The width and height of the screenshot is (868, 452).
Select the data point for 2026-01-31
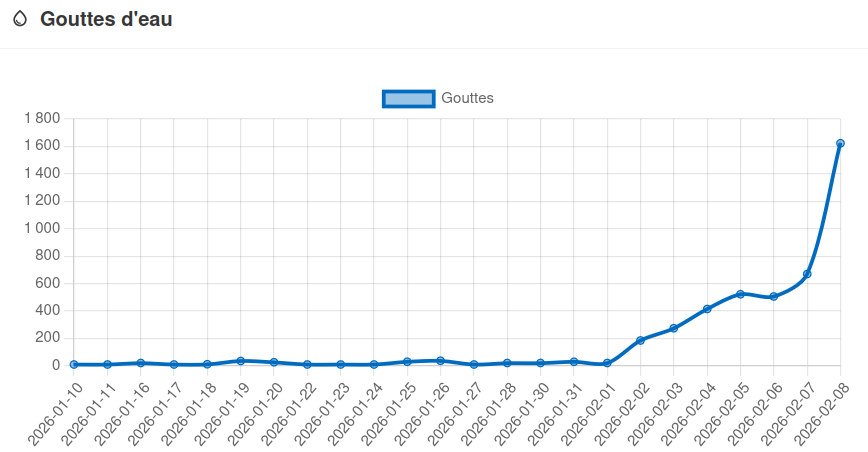(574, 362)
